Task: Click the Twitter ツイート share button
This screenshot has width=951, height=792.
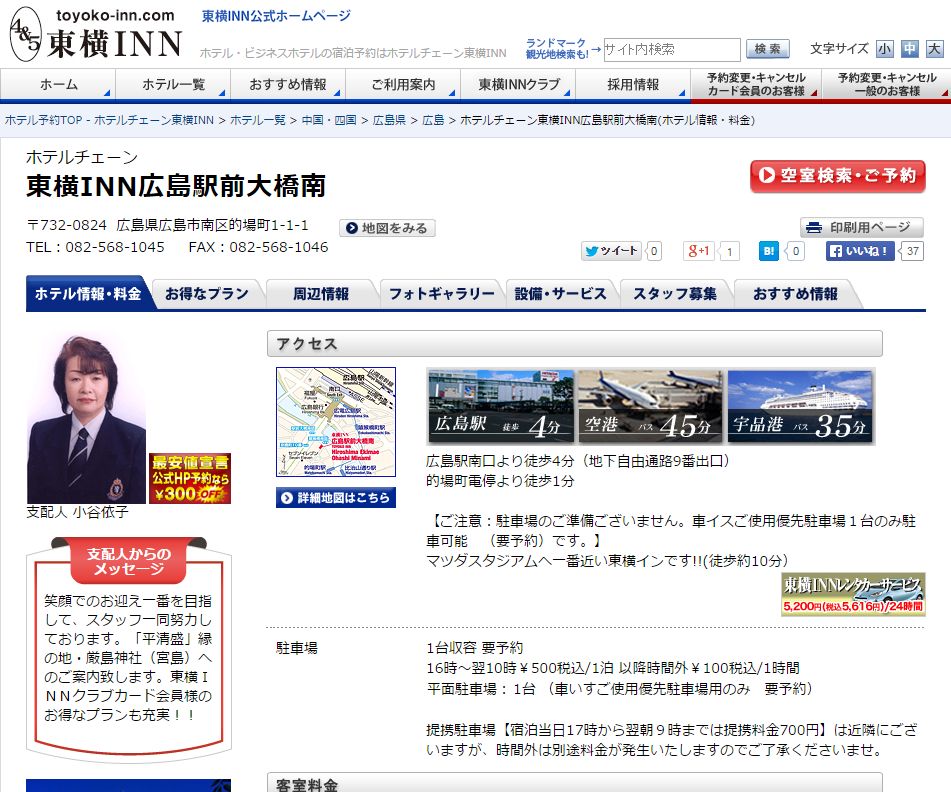Action: click(611, 250)
